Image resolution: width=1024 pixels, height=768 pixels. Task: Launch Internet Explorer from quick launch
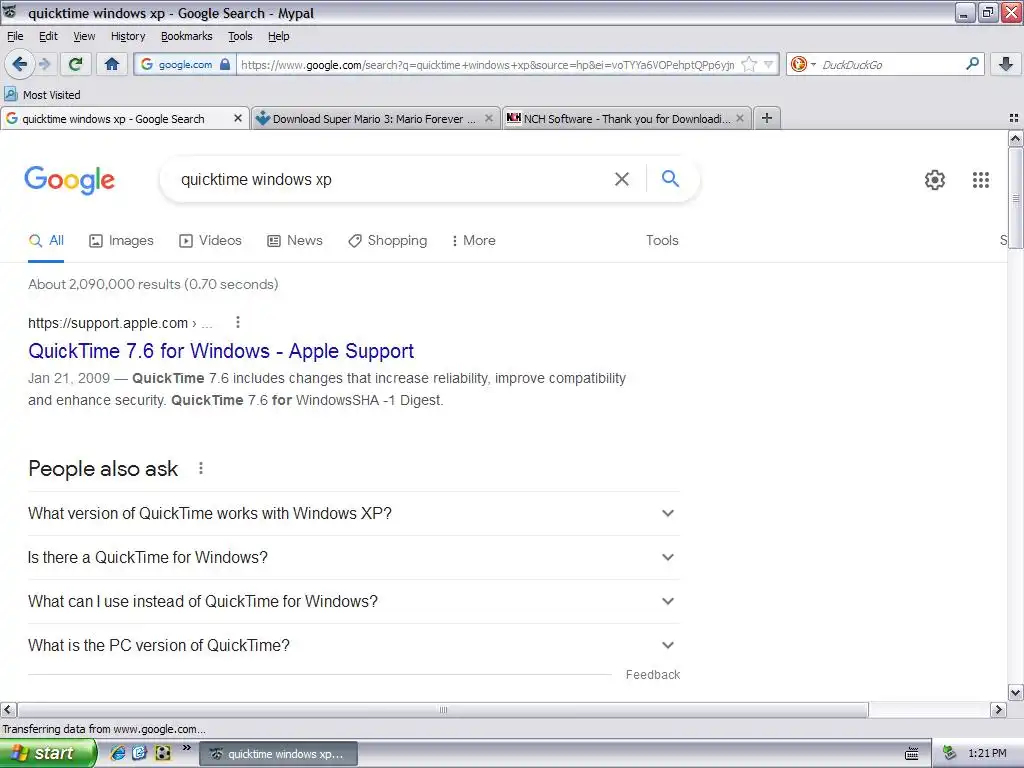click(x=118, y=753)
